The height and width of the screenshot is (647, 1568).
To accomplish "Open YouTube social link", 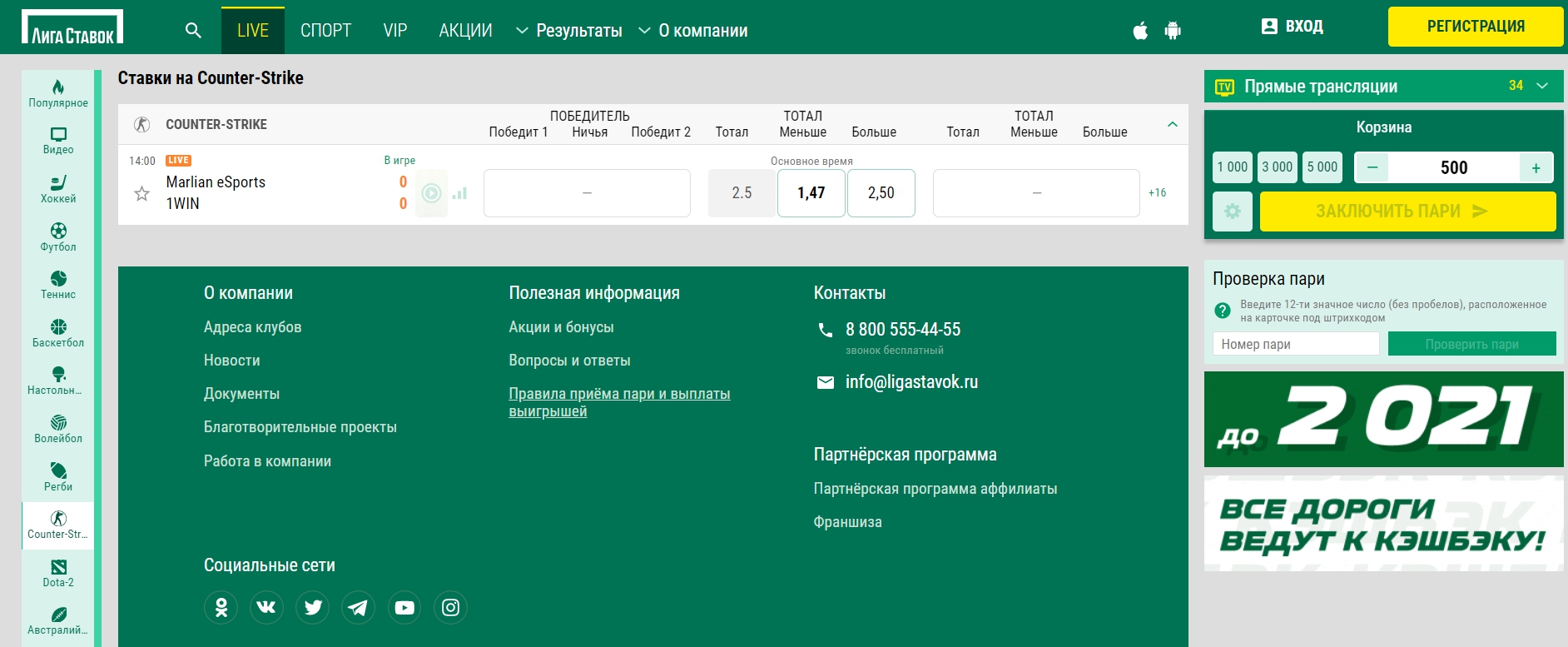I will (x=404, y=608).
